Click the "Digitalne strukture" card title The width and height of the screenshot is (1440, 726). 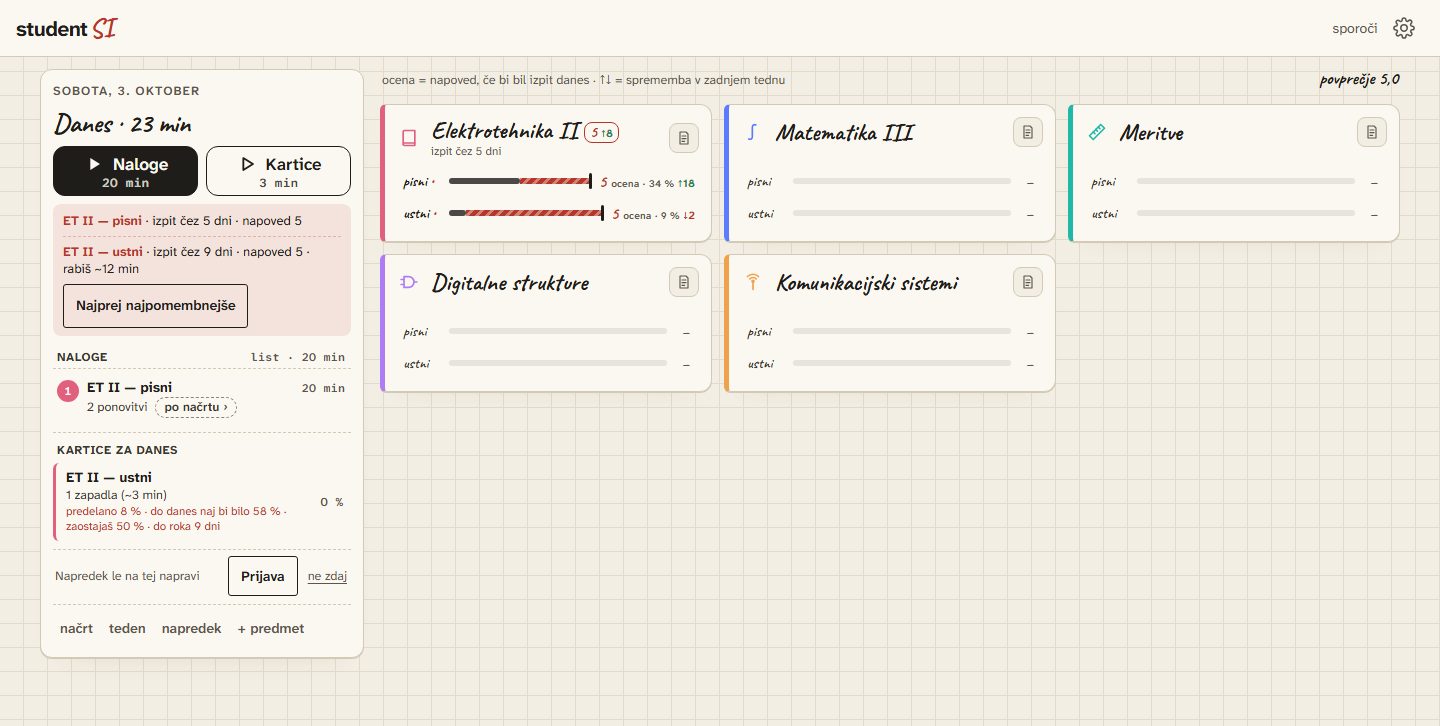[511, 283]
